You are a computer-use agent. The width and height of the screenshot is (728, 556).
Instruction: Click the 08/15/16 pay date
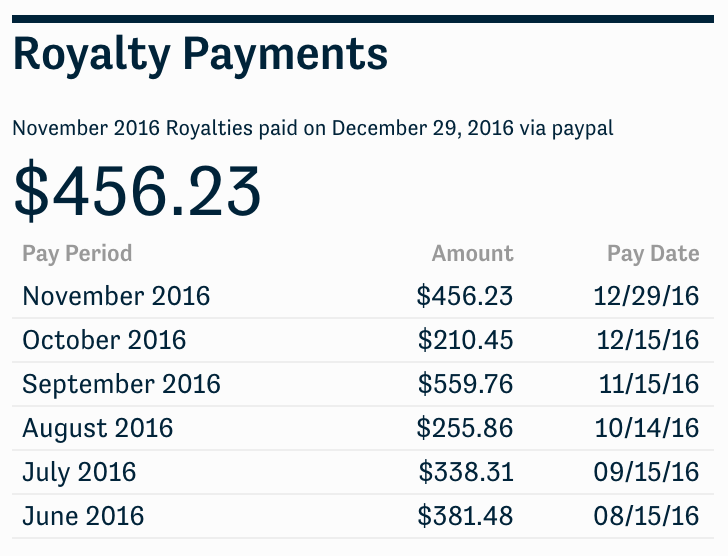tap(646, 516)
